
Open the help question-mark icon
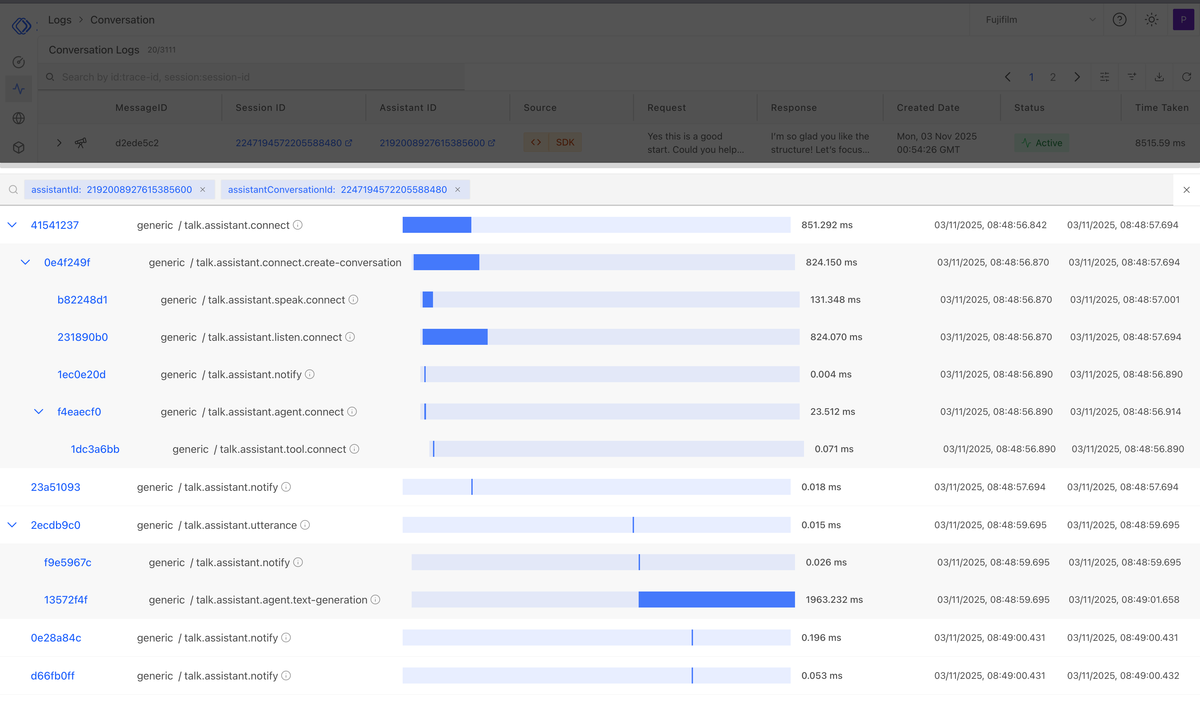(1119, 19)
